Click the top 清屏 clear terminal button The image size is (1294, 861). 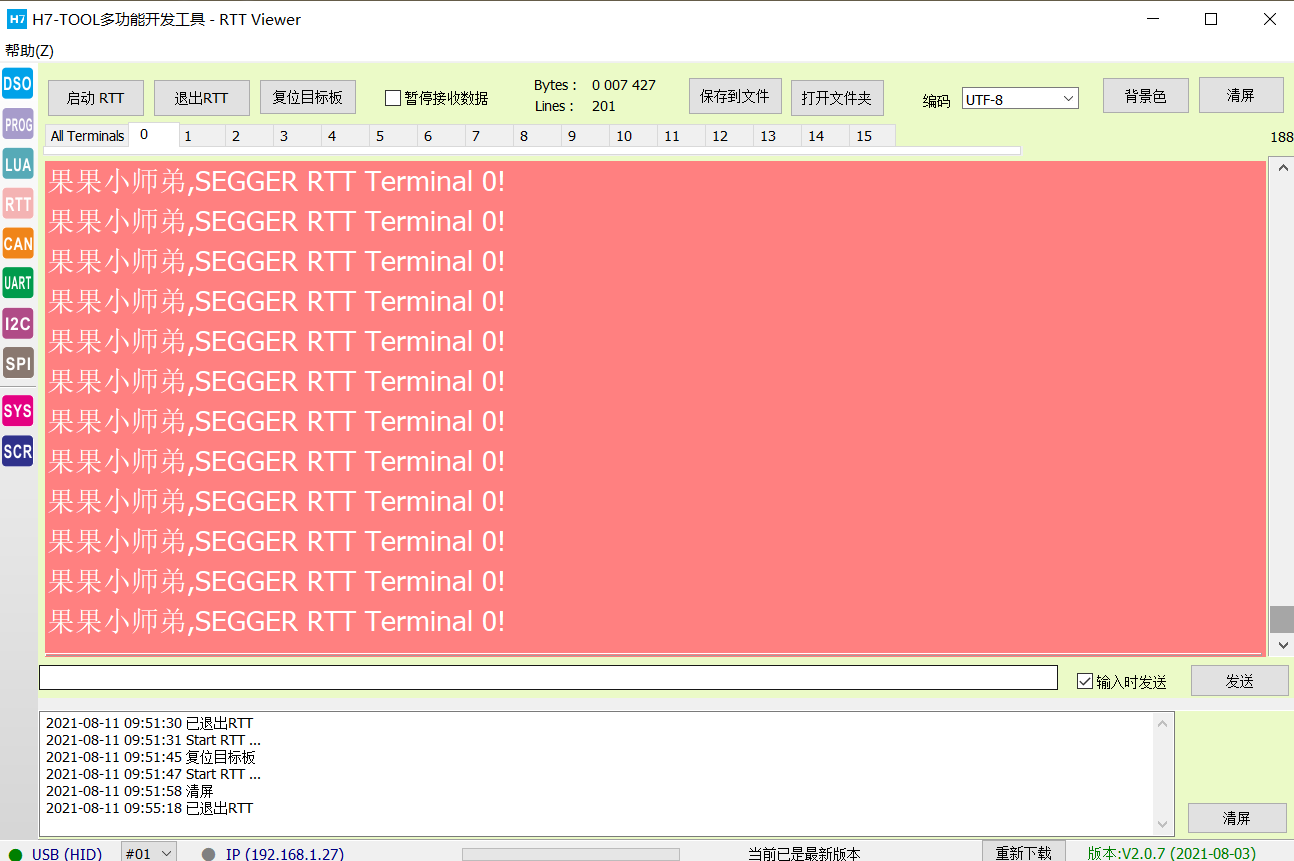[x=1241, y=95]
